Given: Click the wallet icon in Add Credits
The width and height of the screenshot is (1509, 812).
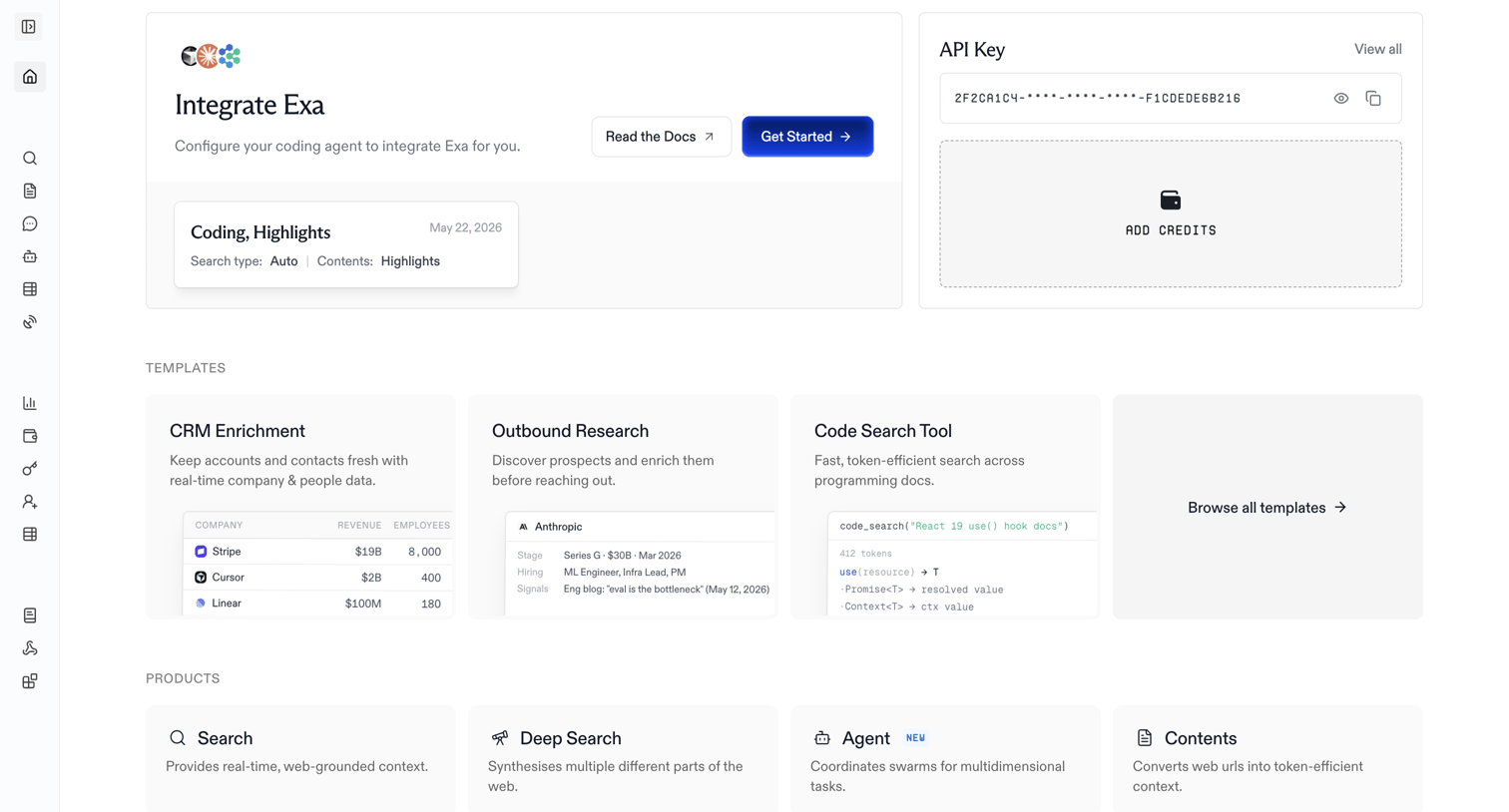Looking at the screenshot, I should 1171,201.
